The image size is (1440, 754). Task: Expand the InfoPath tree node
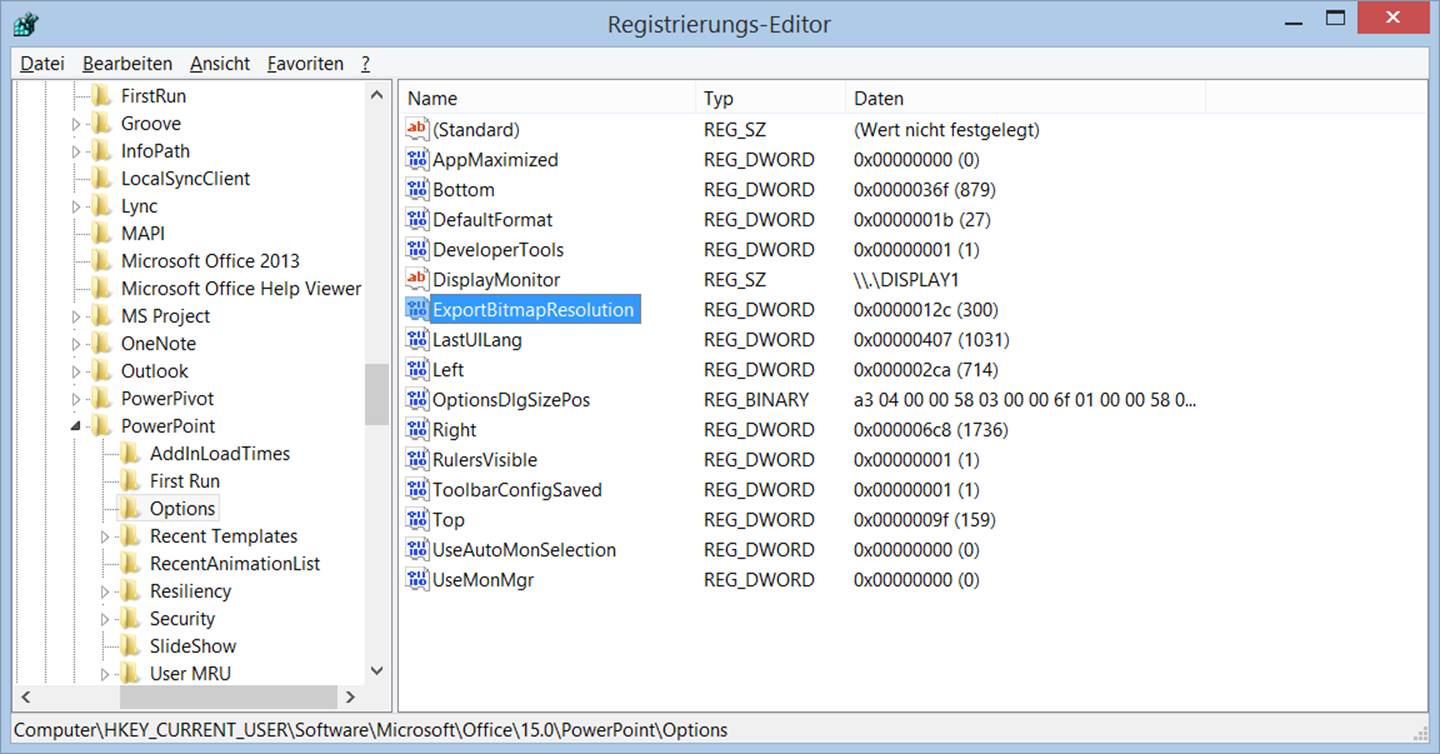tap(76, 151)
